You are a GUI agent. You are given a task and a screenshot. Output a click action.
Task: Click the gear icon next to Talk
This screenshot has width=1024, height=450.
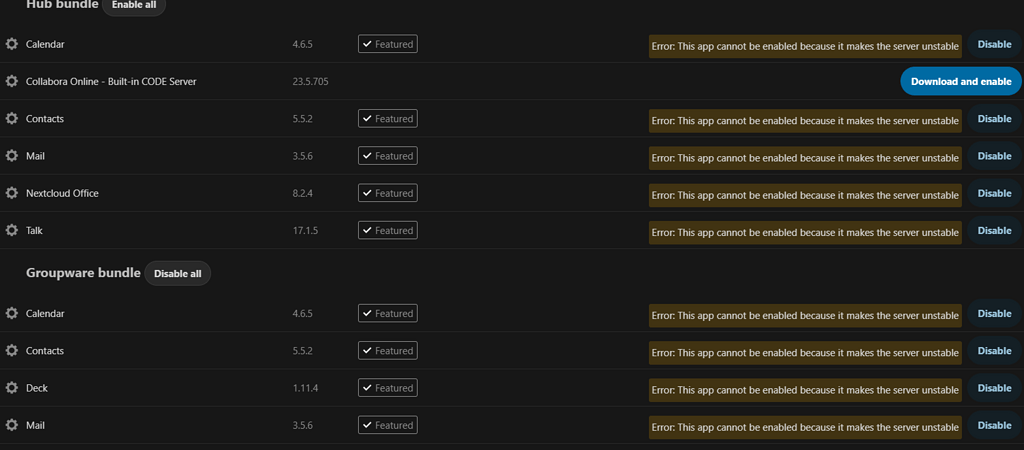point(12,230)
